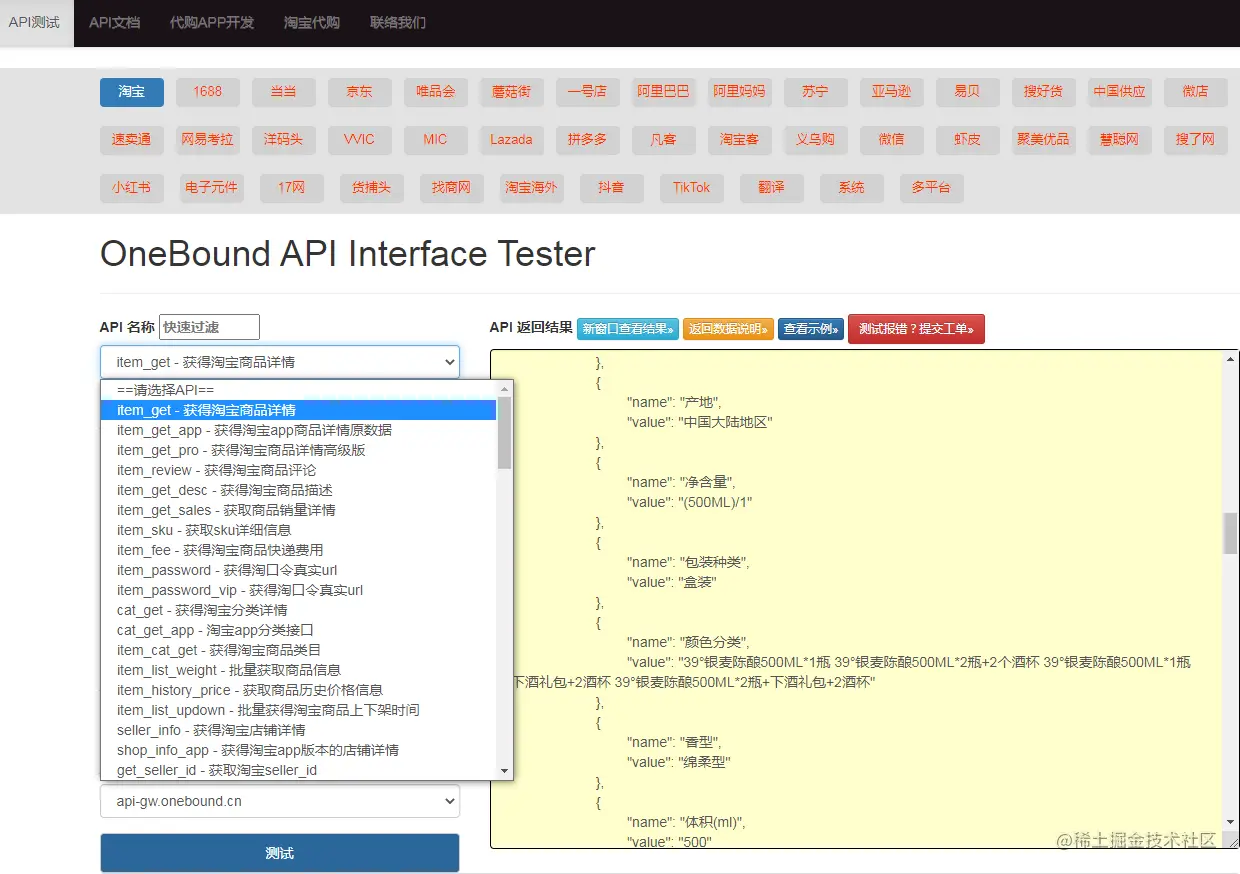Select the 阿里巴巴 platform button

[x=664, y=92]
